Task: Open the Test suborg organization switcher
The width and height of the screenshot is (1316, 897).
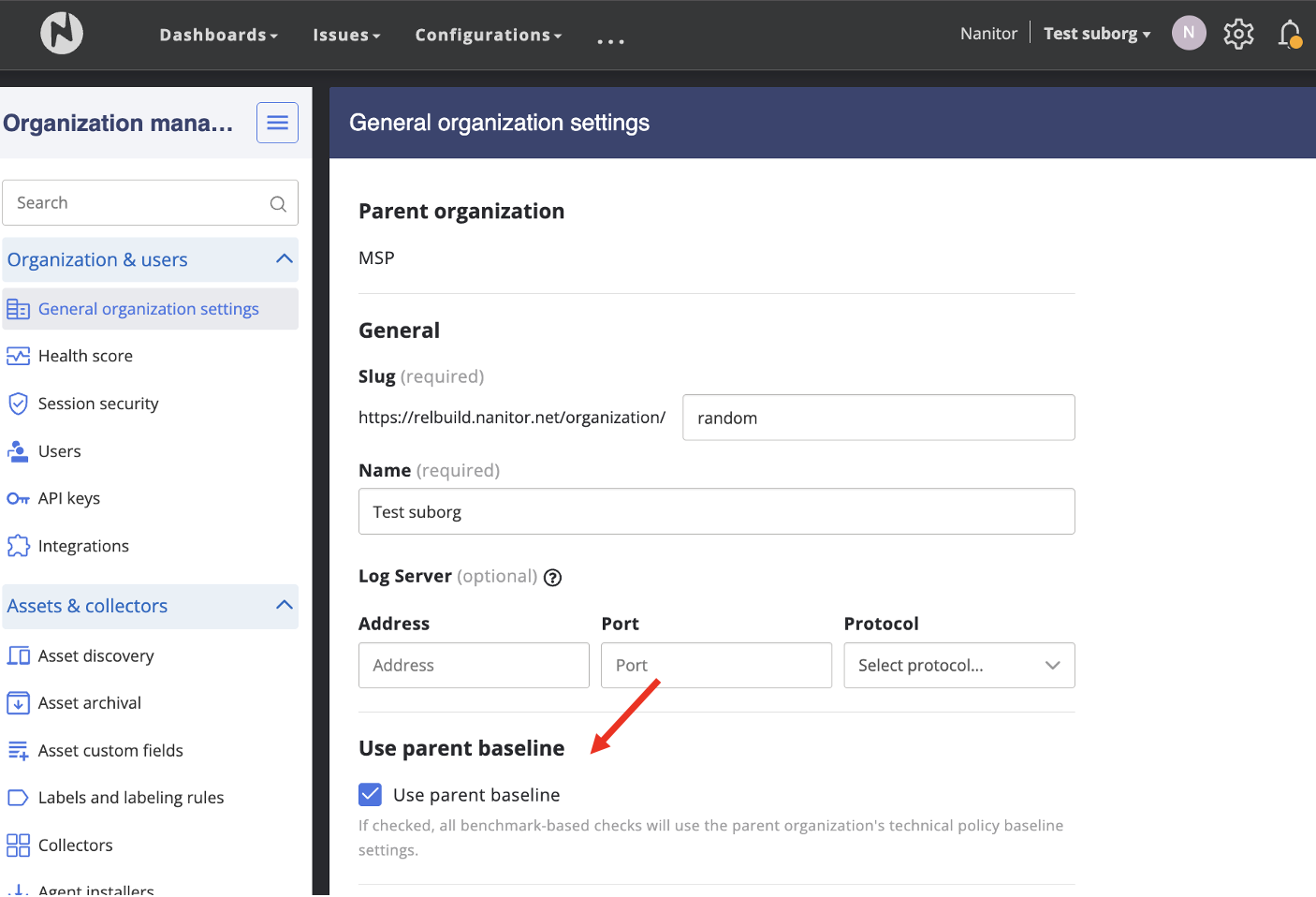Action: [1096, 34]
